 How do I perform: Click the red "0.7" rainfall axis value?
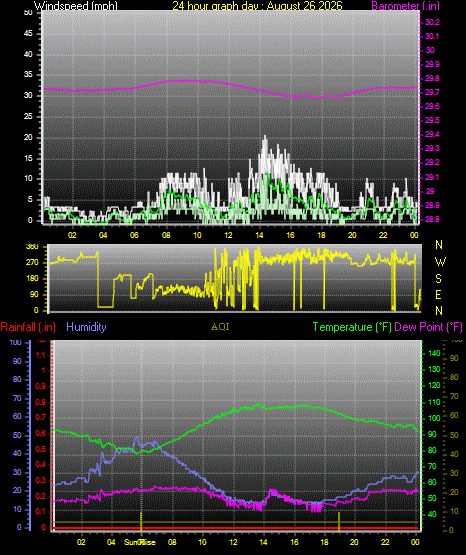click(x=41, y=417)
